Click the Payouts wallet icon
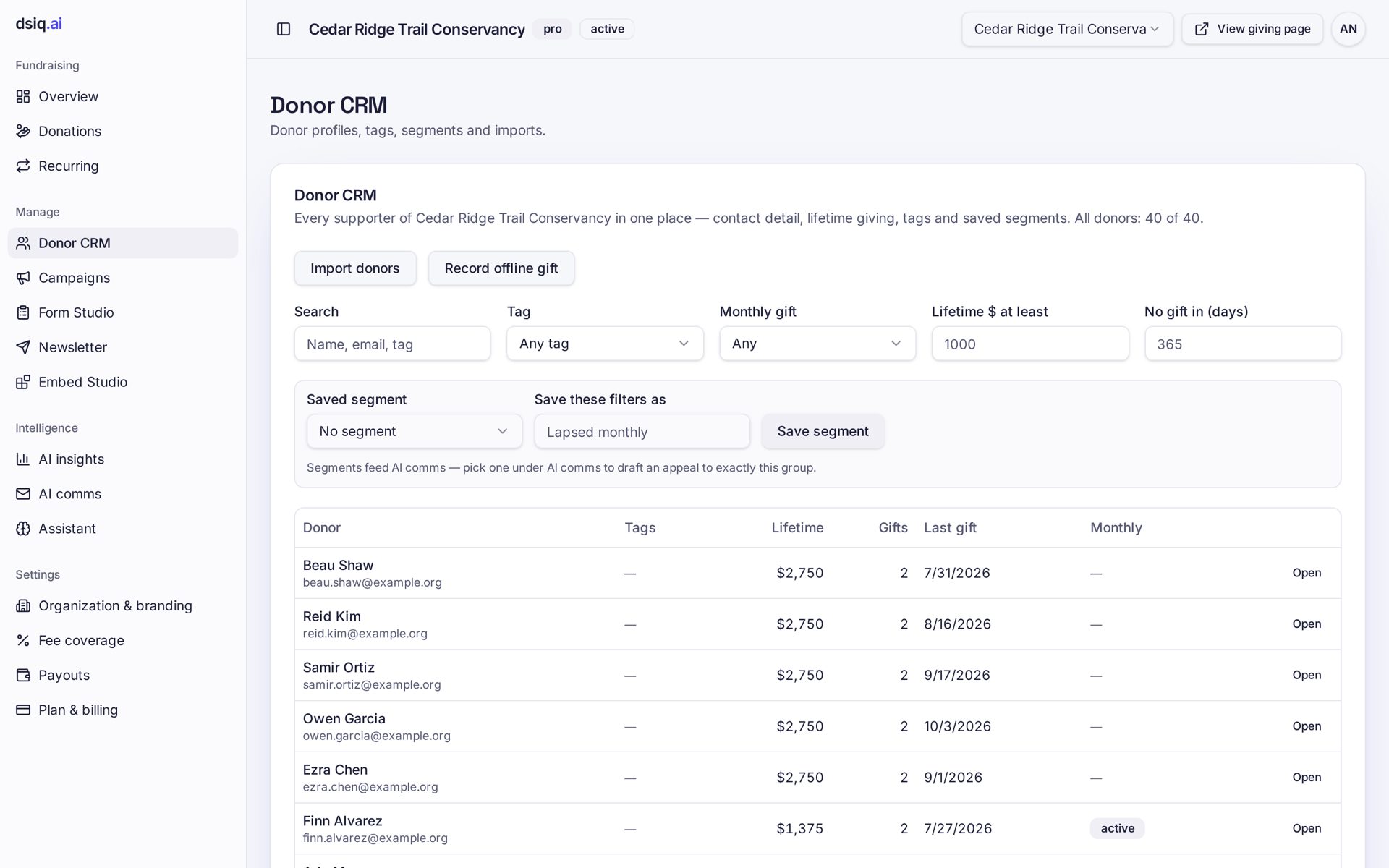1389x868 pixels. 23,675
